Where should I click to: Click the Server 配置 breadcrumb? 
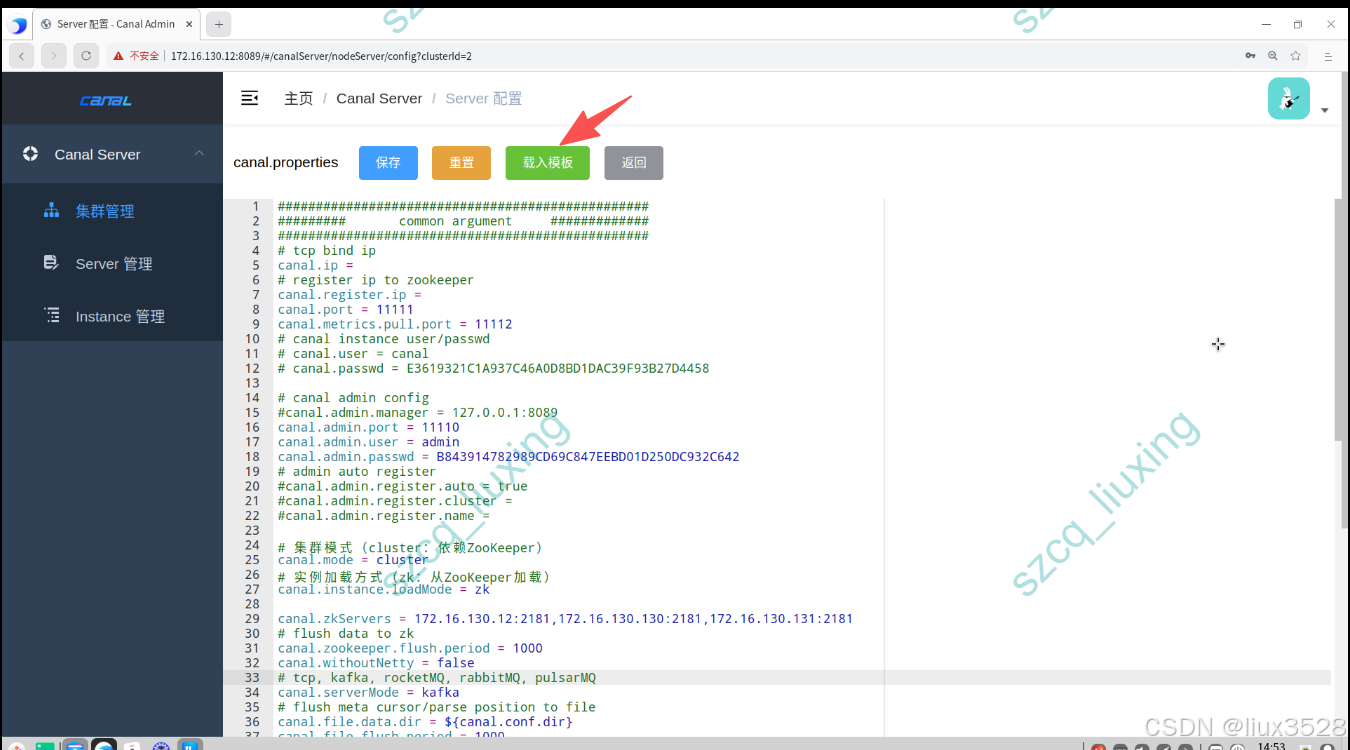[483, 98]
